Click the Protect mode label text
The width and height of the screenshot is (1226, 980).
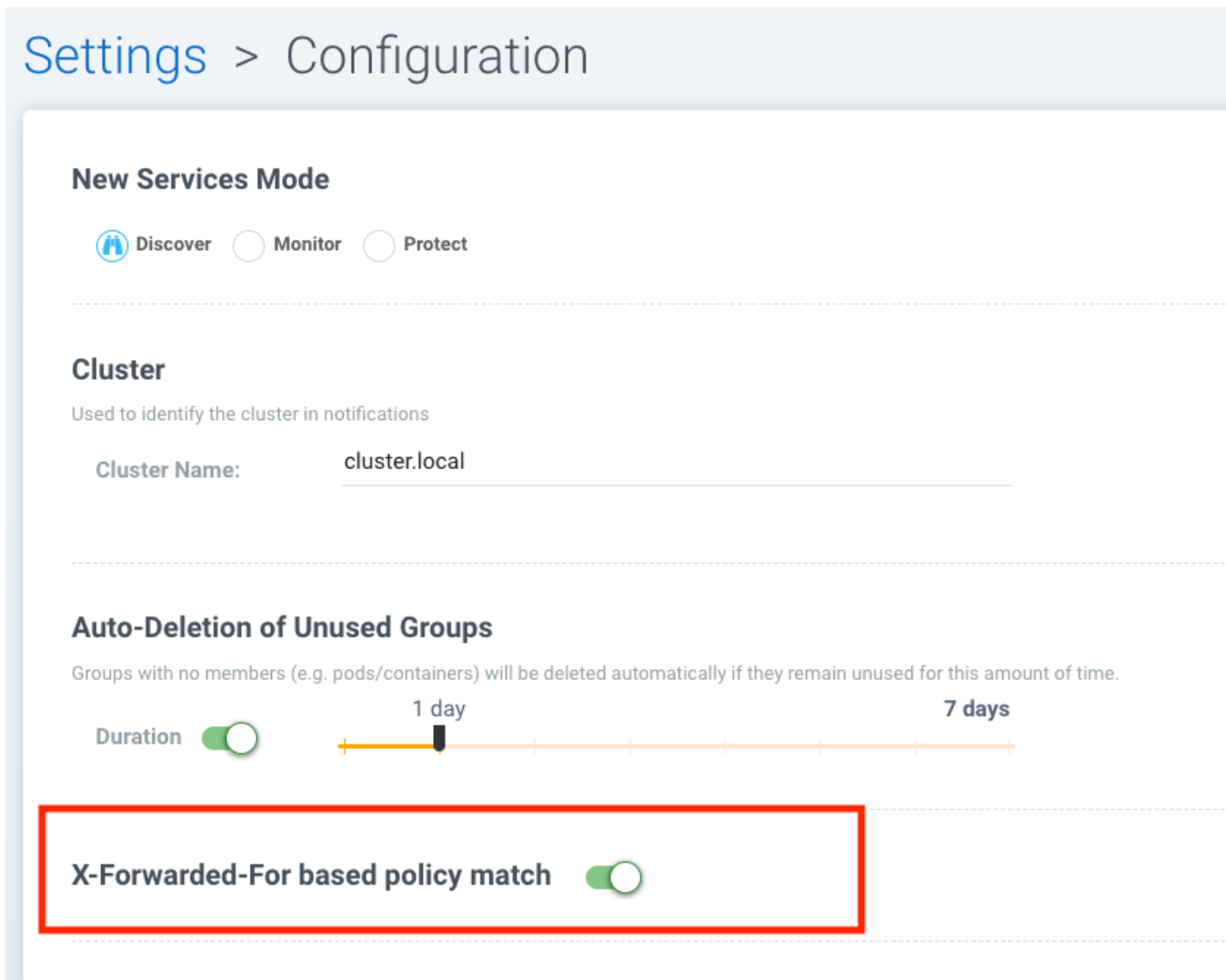(x=435, y=245)
